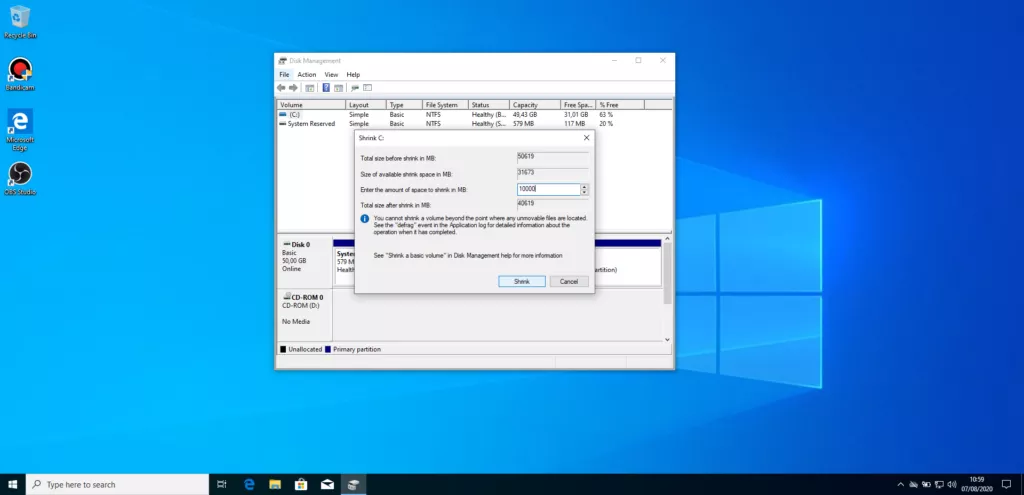Open the Recycle Bin desktop icon

[19, 17]
